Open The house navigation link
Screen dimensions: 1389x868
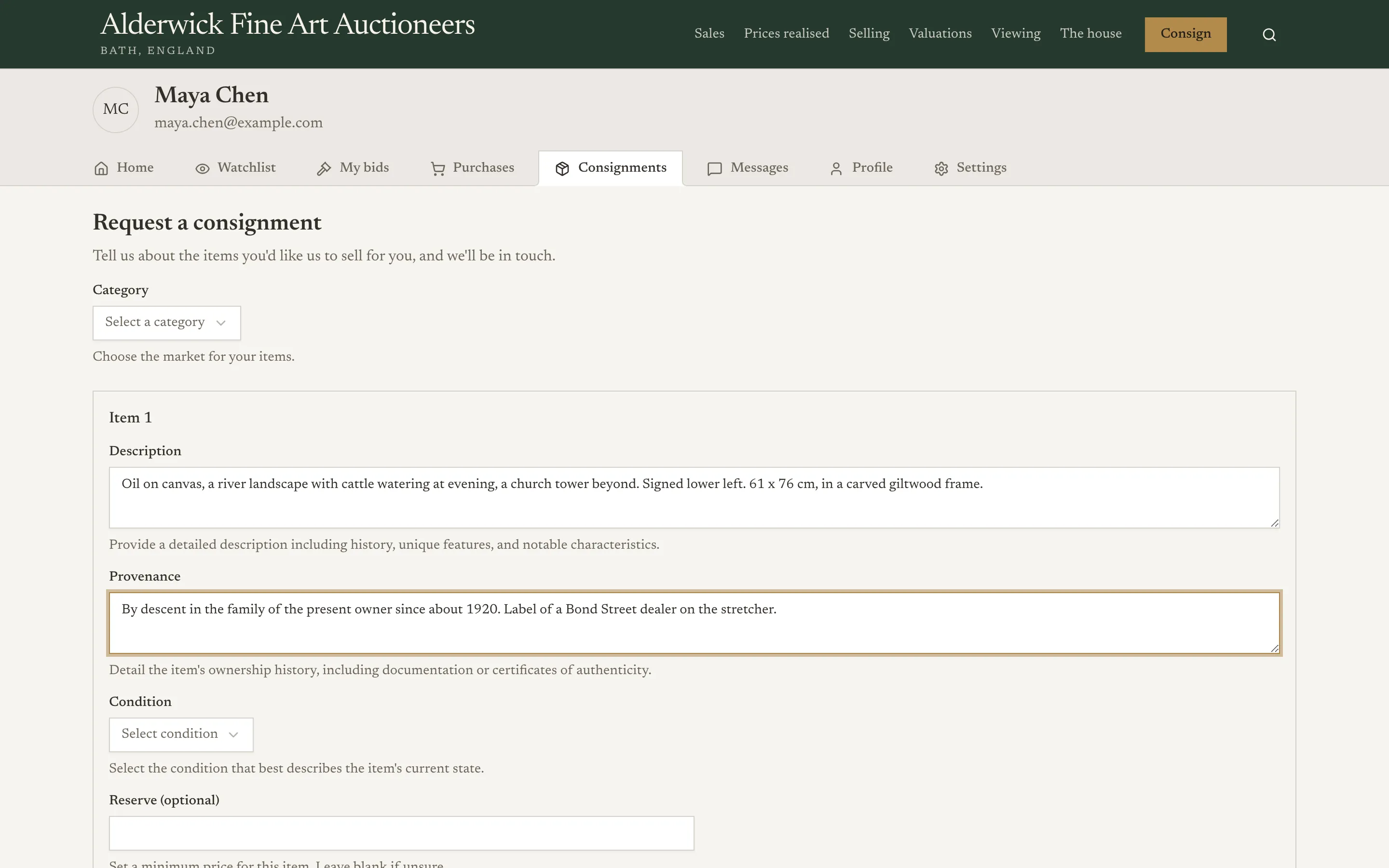(x=1090, y=33)
